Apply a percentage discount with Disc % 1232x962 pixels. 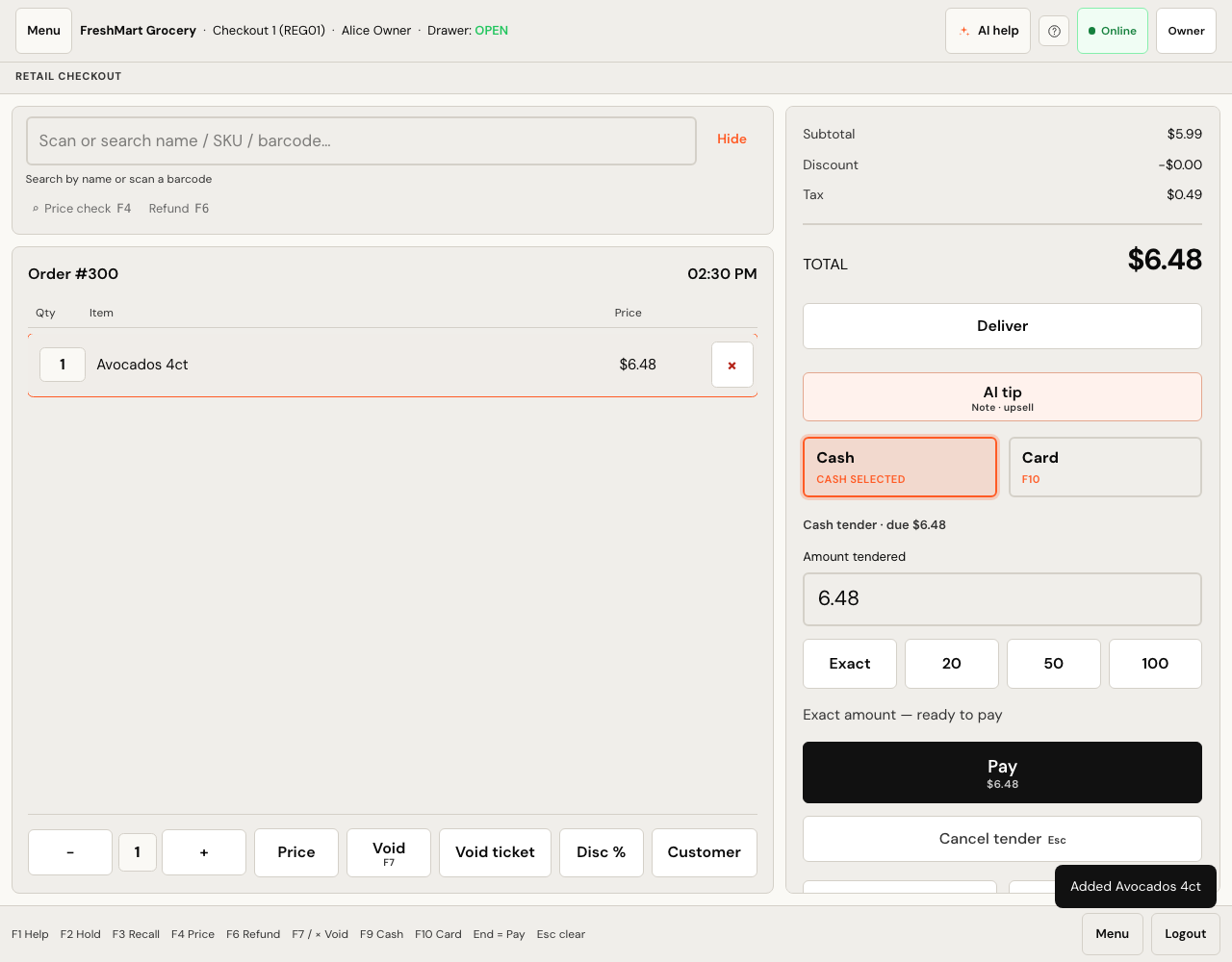(x=602, y=852)
